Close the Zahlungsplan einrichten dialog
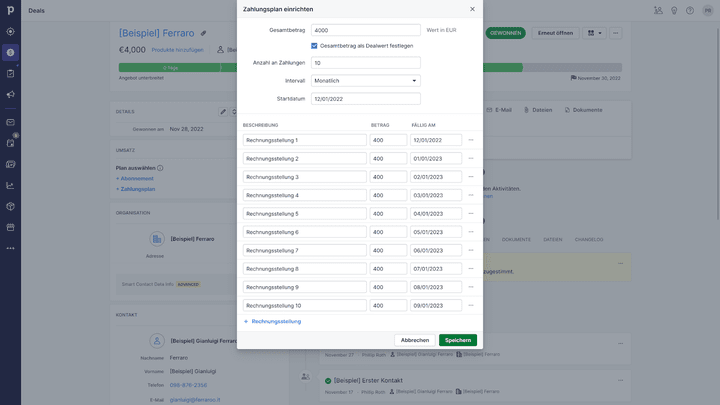The width and height of the screenshot is (720, 405). (472, 9)
